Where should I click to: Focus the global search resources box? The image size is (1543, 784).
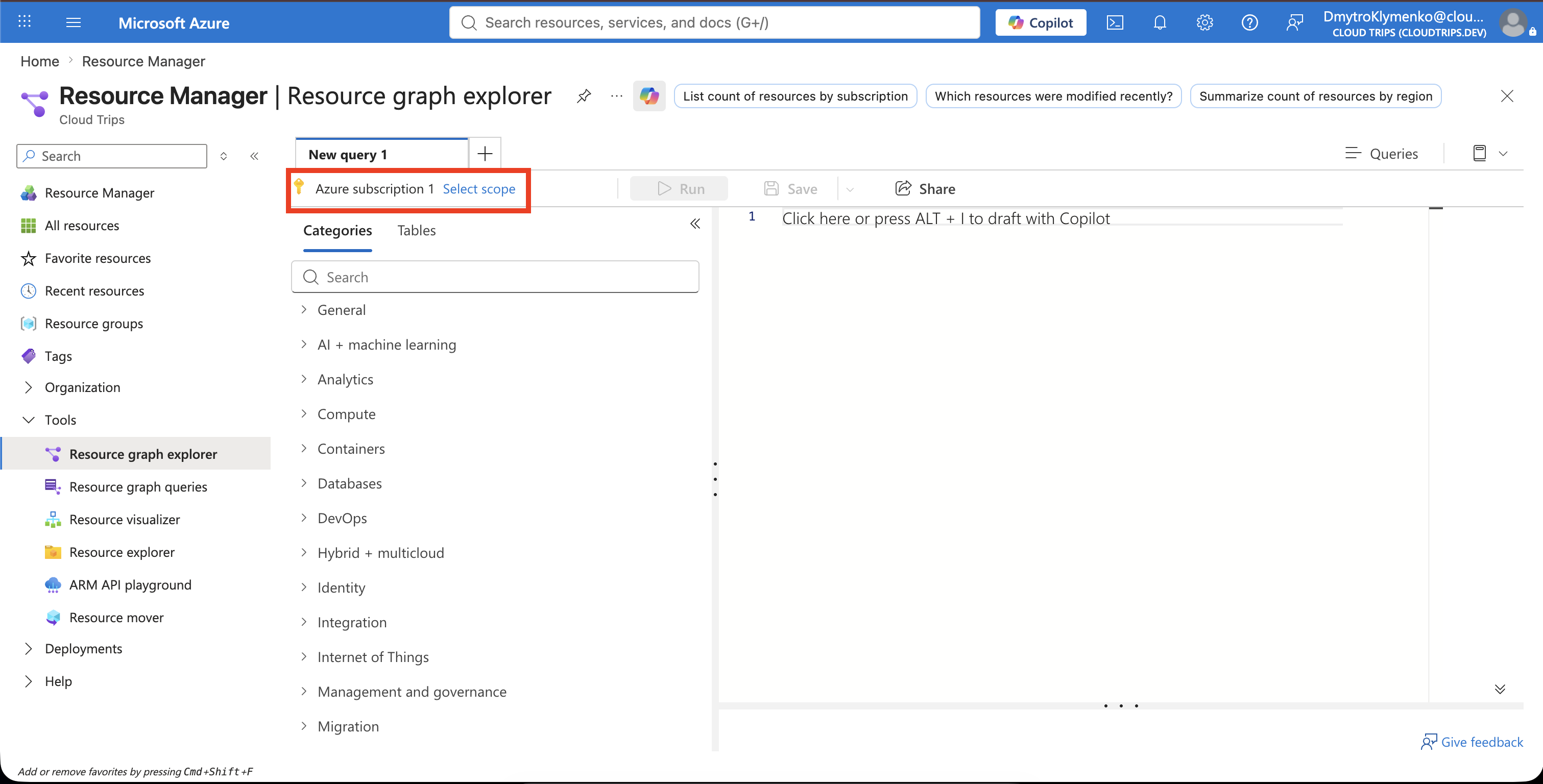tap(715, 22)
